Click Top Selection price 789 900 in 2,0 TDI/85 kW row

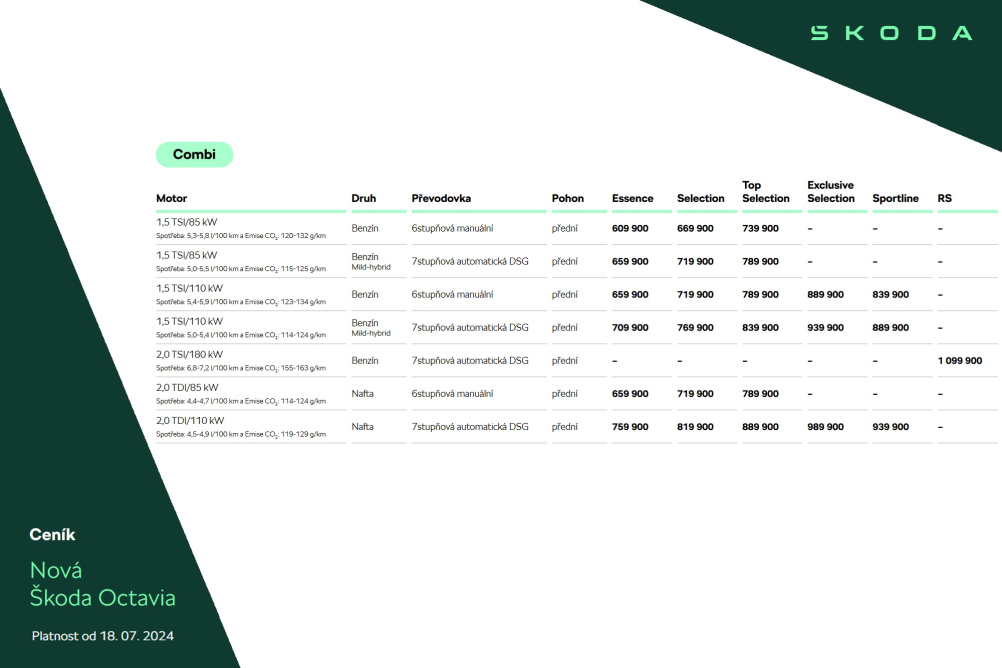[x=760, y=394]
